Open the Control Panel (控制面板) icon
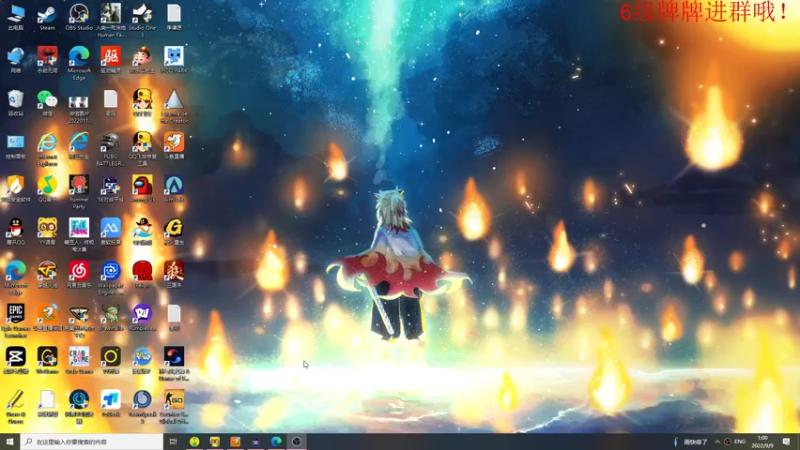800x450 pixels. click(x=15, y=146)
